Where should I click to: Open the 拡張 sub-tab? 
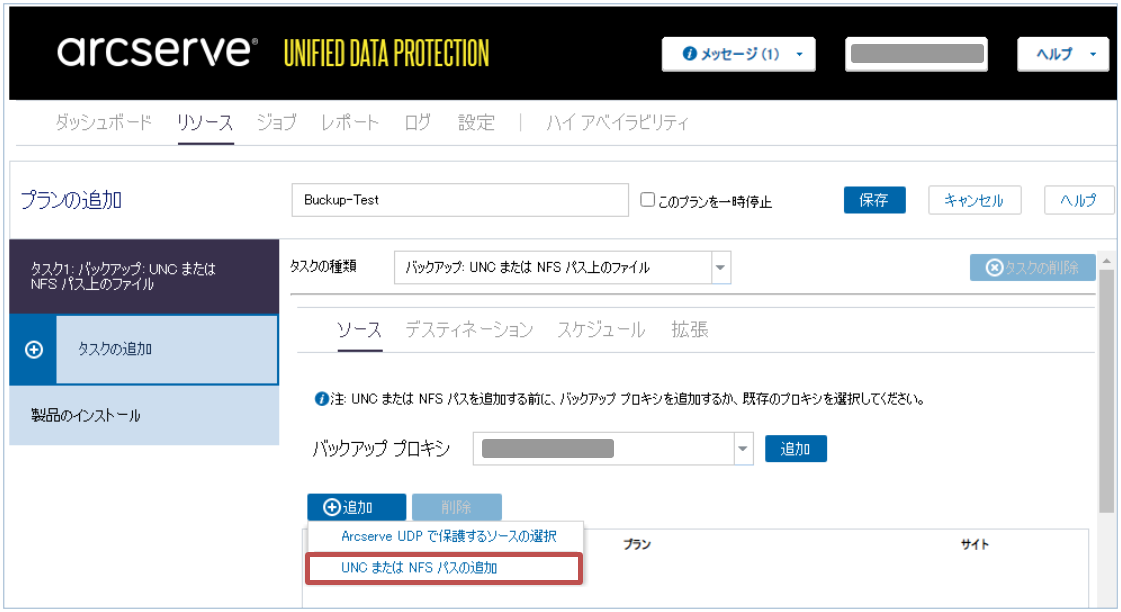690,330
